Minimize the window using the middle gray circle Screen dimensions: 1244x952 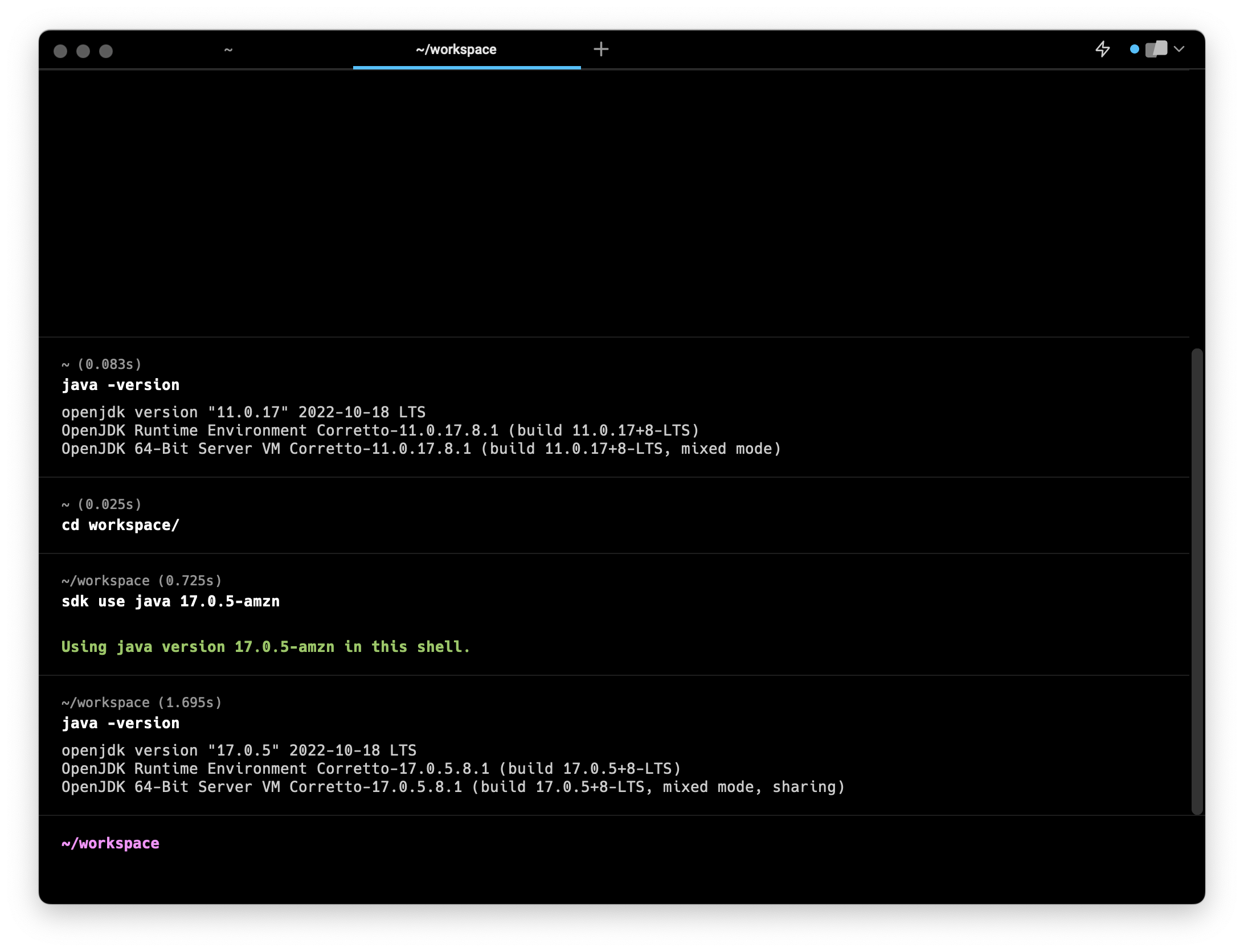83,51
